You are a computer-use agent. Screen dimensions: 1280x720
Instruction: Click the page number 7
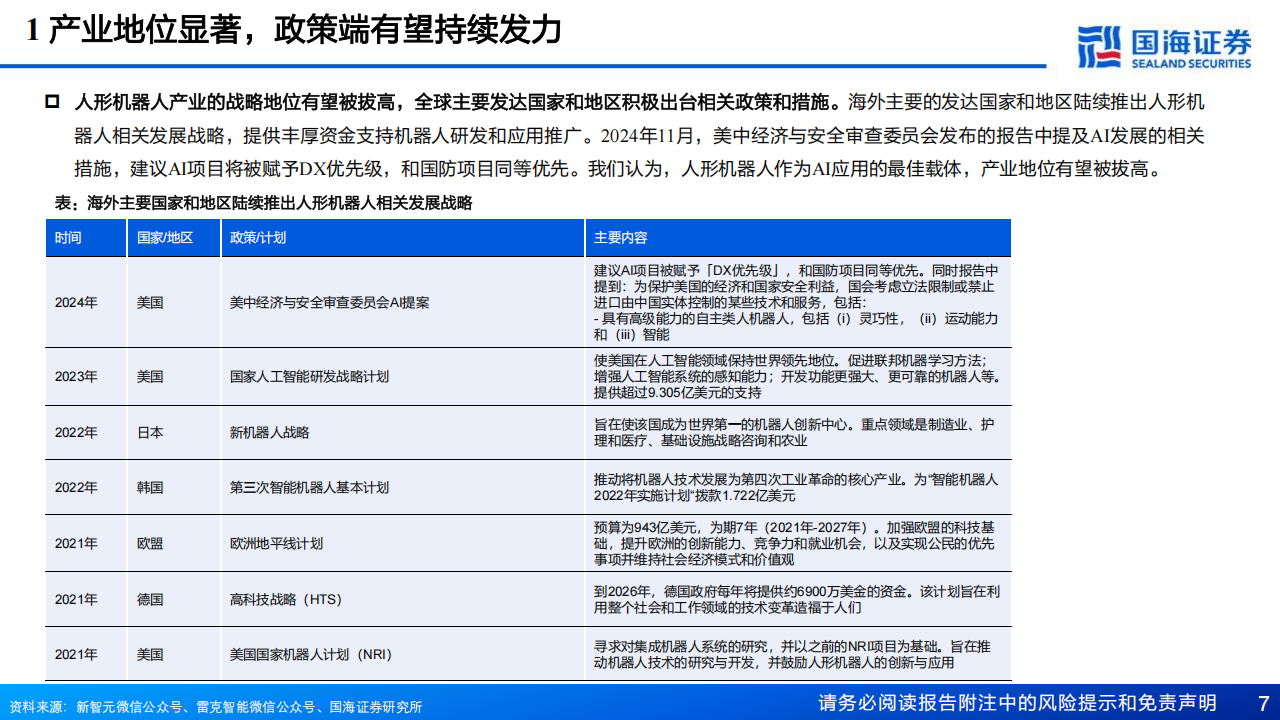point(1262,702)
